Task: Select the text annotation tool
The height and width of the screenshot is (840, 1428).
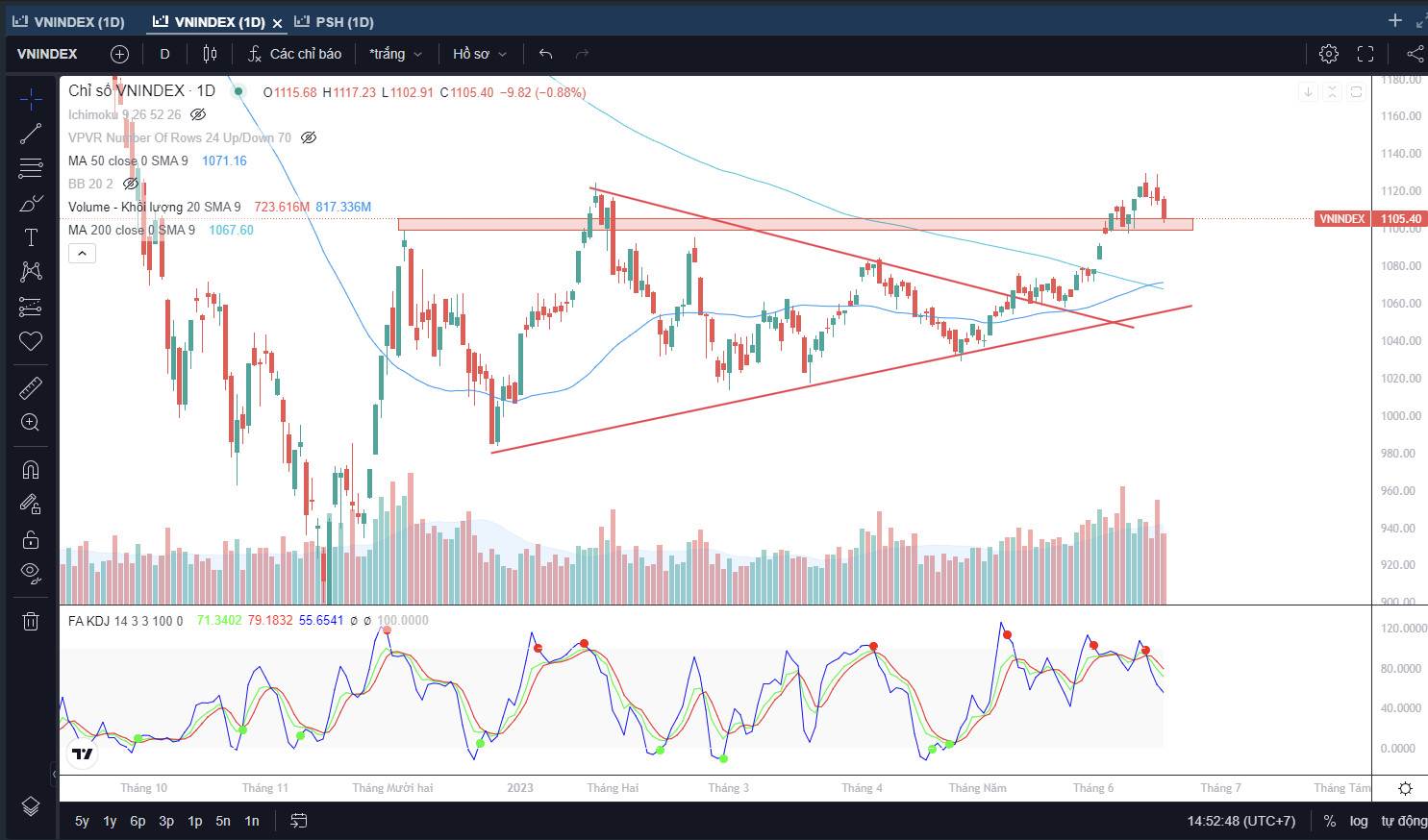Action: [31, 237]
